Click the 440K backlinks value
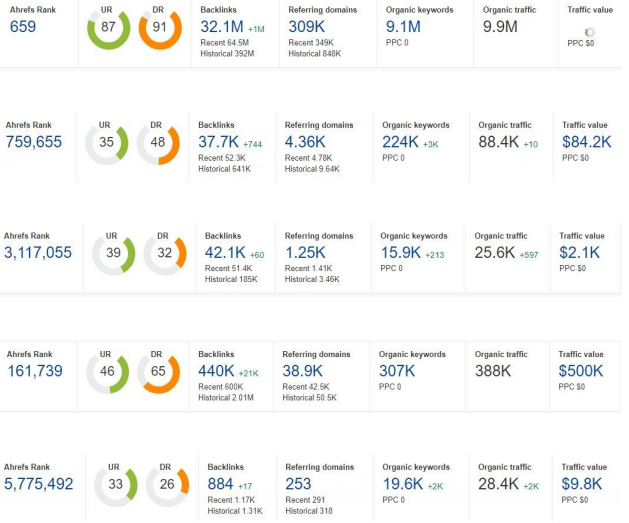This screenshot has width=629, height=523. click(217, 371)
